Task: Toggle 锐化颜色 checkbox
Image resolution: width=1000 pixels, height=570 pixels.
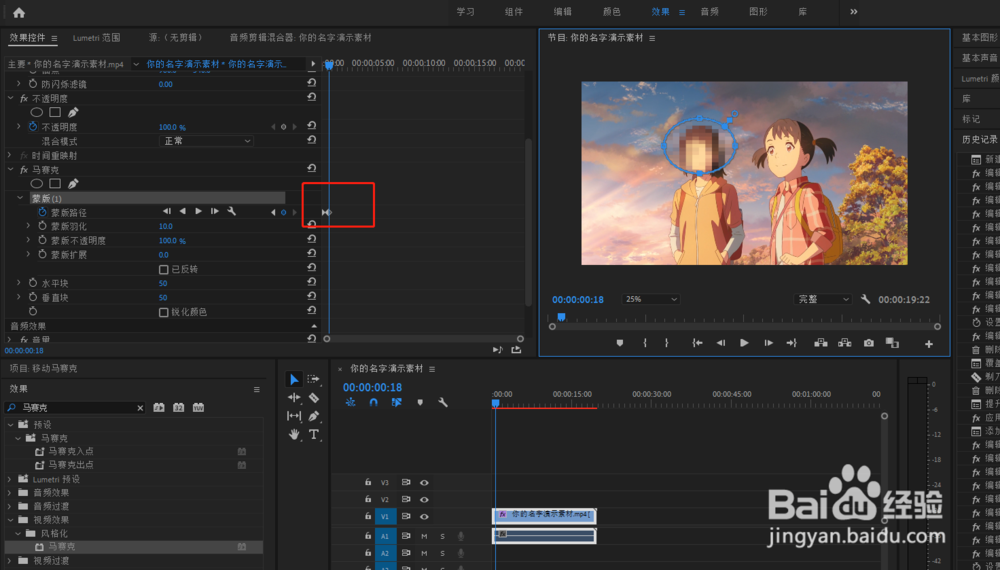Action: click(163, 312)
